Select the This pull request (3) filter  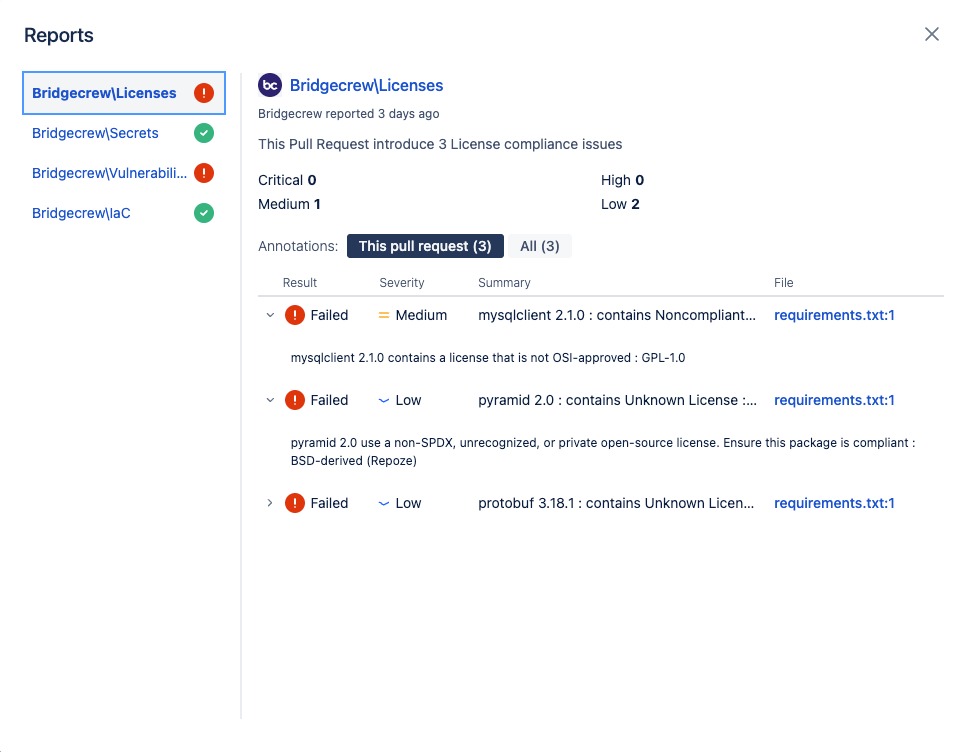point(425,246)
